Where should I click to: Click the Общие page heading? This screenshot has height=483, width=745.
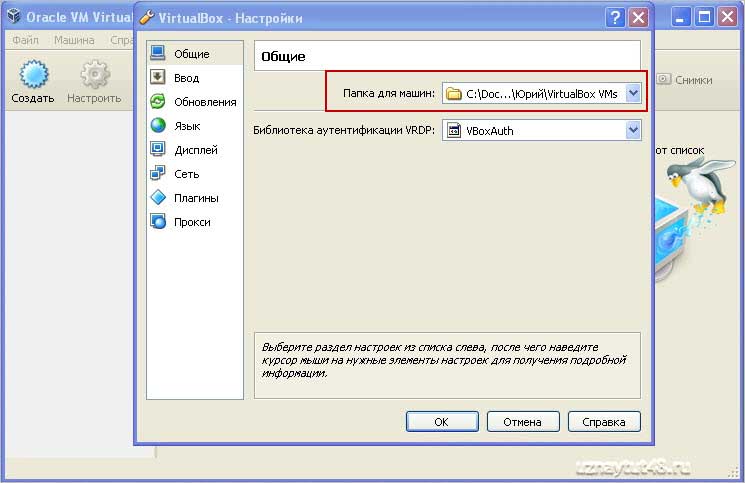click(x=283, y=56)
